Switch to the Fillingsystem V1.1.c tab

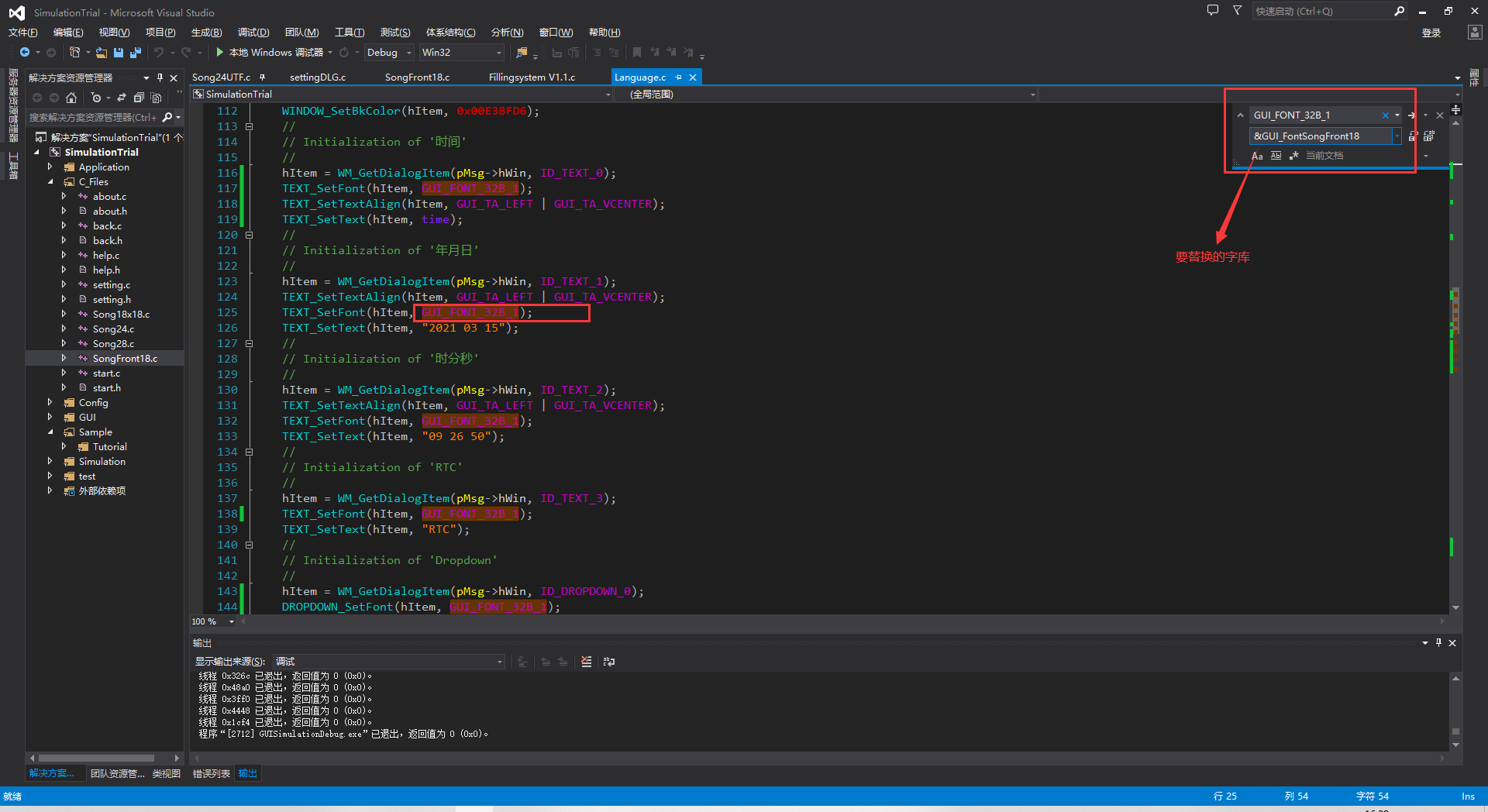[x=532, y=77]
